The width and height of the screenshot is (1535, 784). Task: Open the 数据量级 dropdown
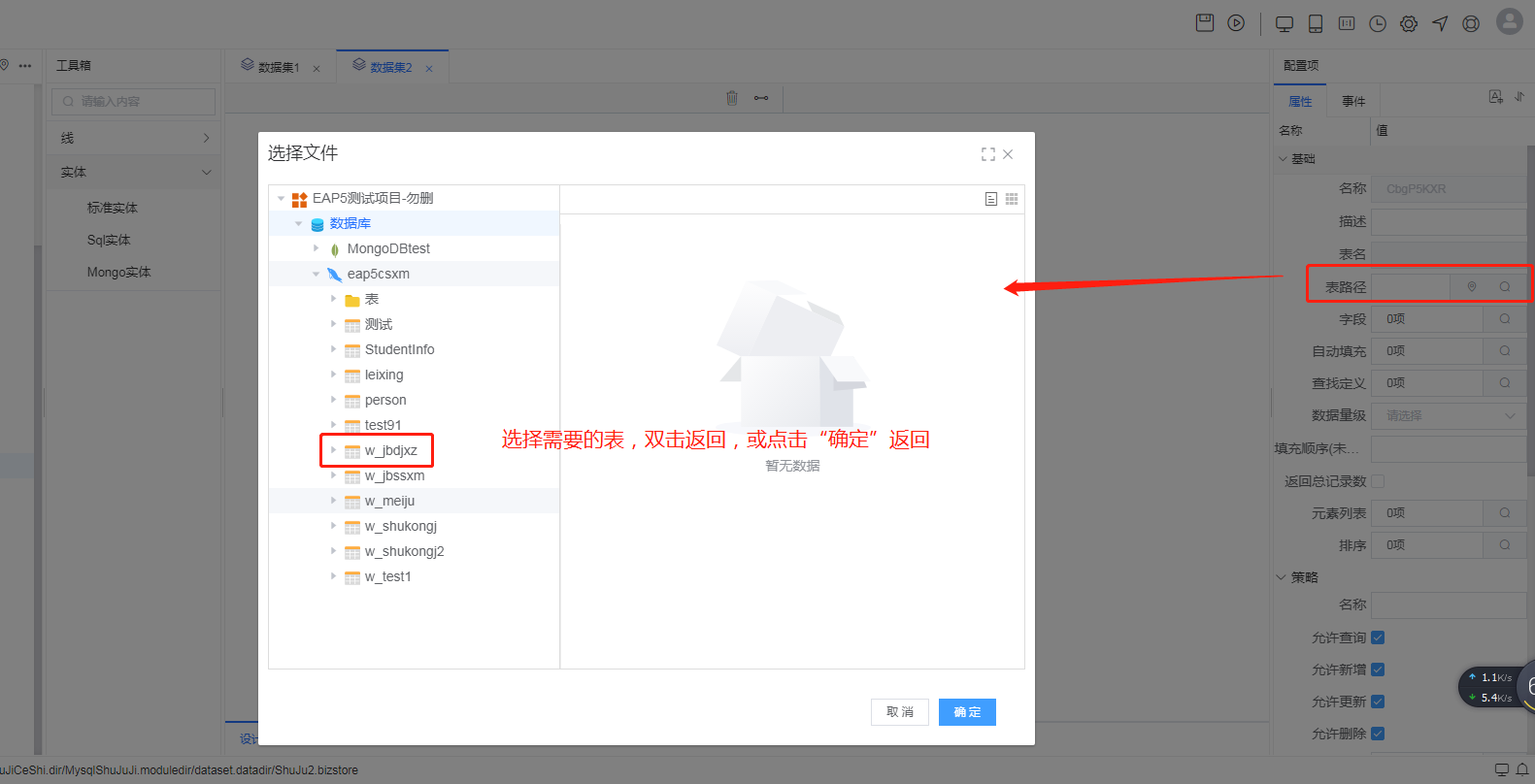click(x=1447, y=415)
